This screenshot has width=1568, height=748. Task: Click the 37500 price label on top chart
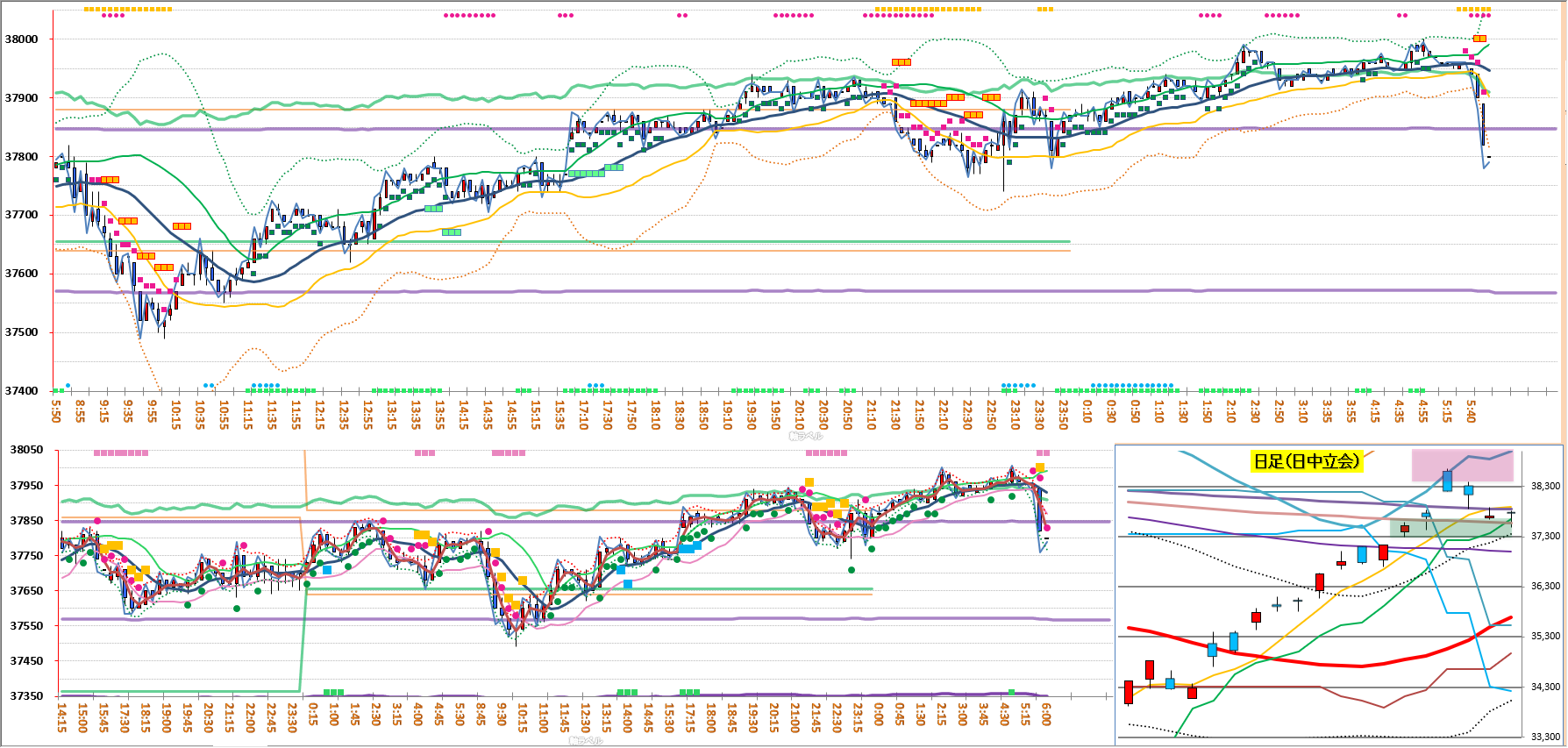22,332
